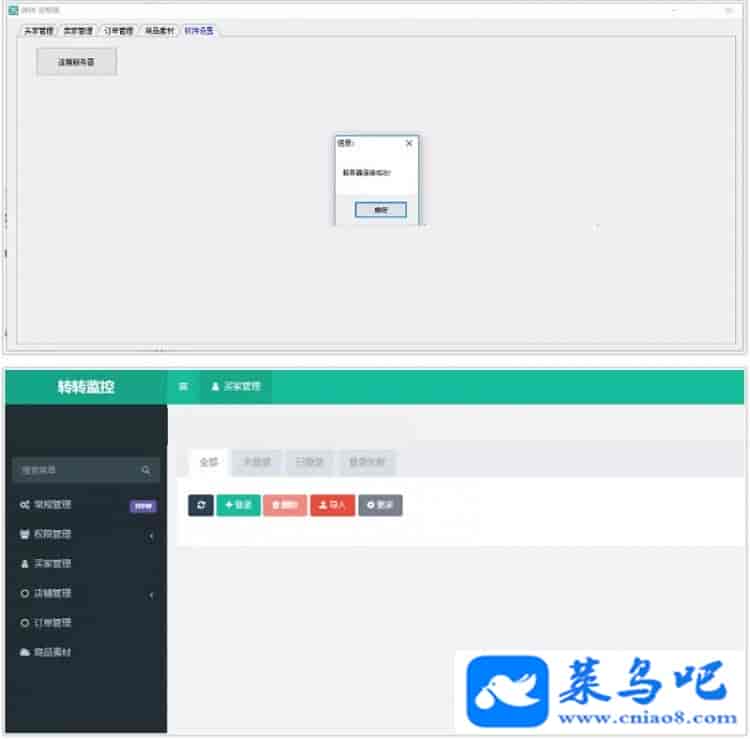Screen dimensions: 750x739
Task: Click the gray more button with gear icon
Action: (x=380, y=505)
